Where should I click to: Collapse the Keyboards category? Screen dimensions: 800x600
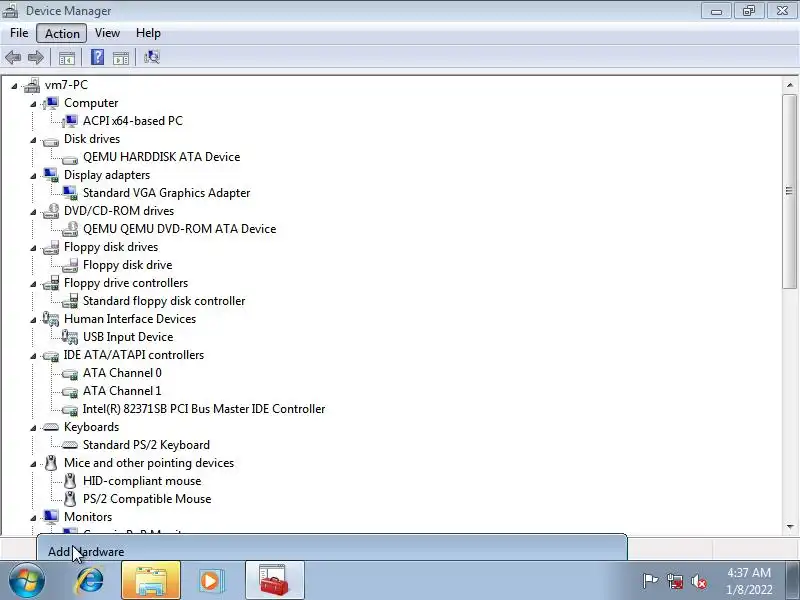pos(33,428)
